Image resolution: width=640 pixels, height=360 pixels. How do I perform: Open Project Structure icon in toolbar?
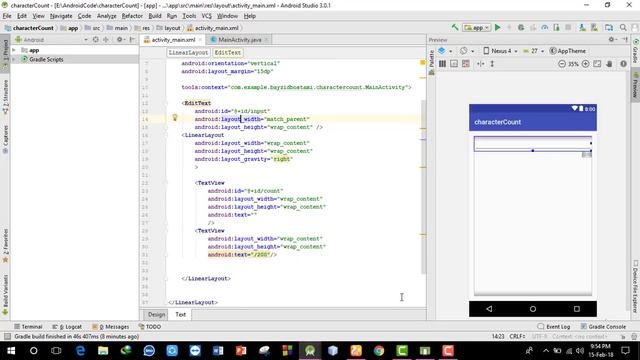pos(609,27)
